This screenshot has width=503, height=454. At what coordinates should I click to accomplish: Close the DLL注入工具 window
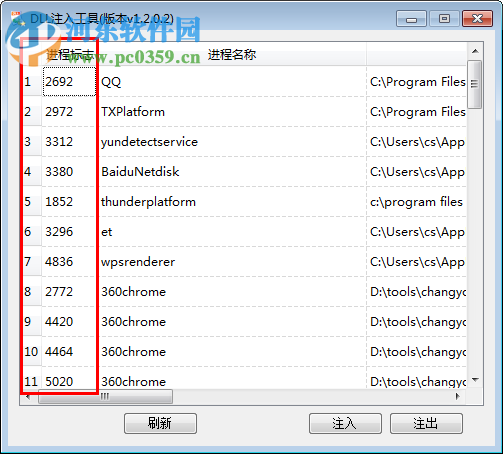pyautogui.click(x=477, y=19)
